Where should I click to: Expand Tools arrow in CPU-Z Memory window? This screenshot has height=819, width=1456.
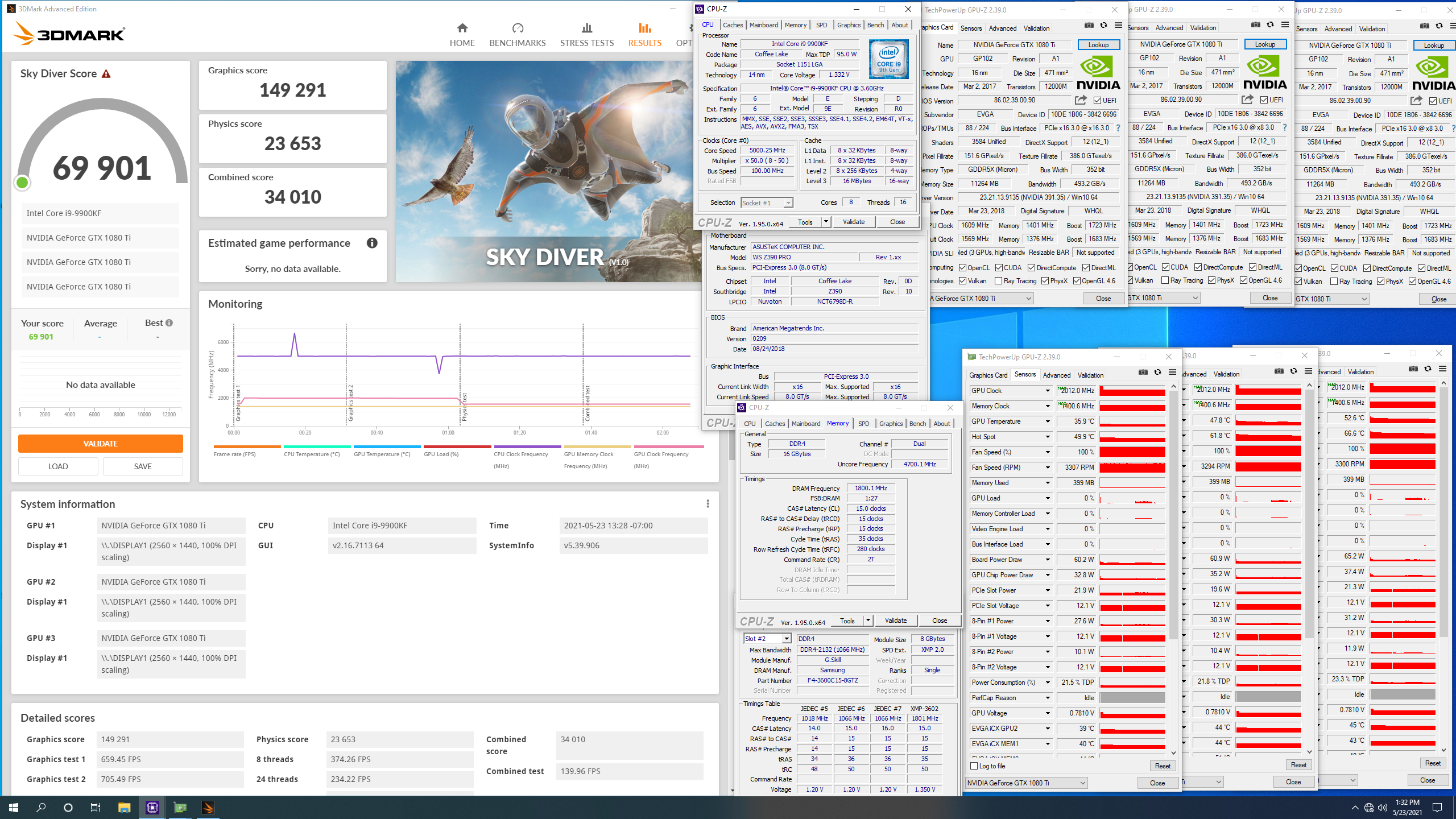[x=868, y=621]
